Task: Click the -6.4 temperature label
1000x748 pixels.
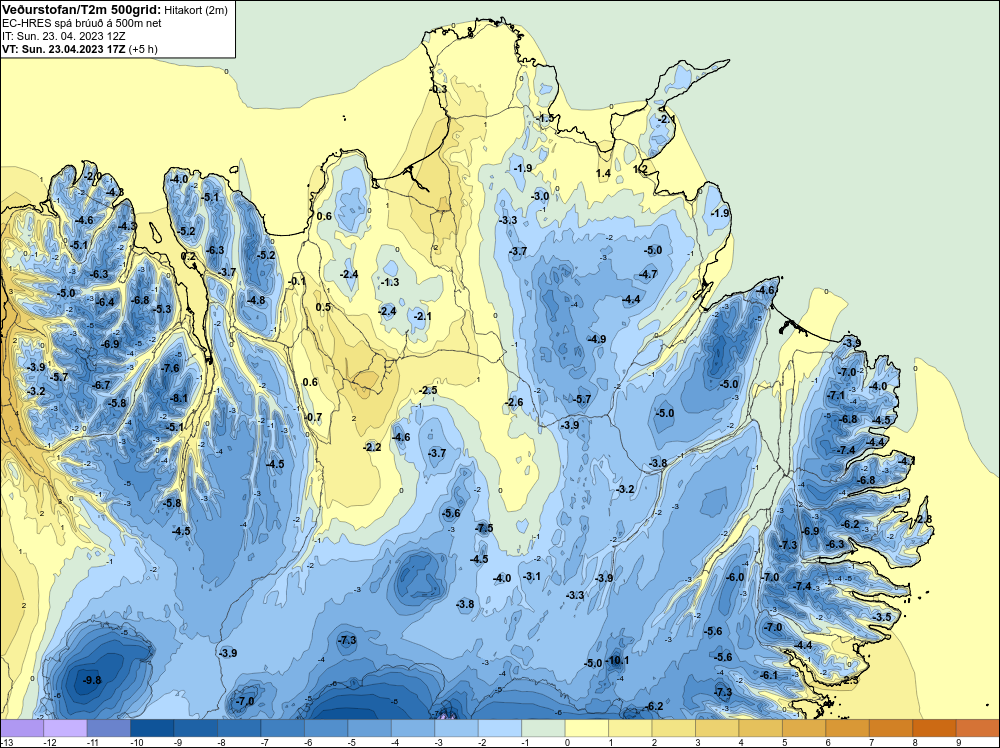Action: [105, 302]
